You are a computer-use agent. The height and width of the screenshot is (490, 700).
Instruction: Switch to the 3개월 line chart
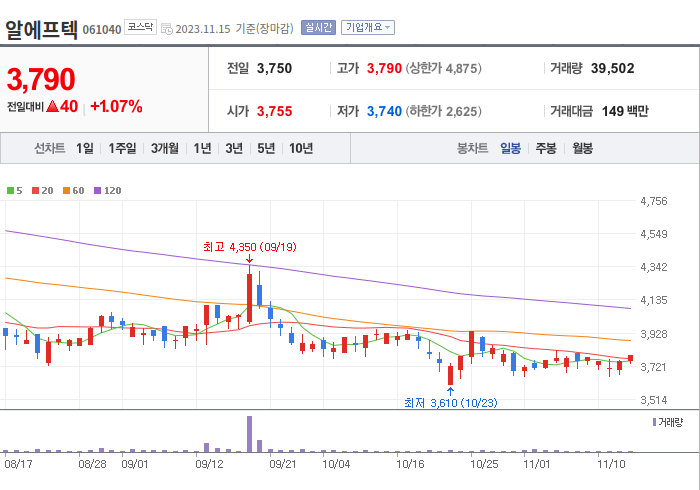[x=165, y=148]
